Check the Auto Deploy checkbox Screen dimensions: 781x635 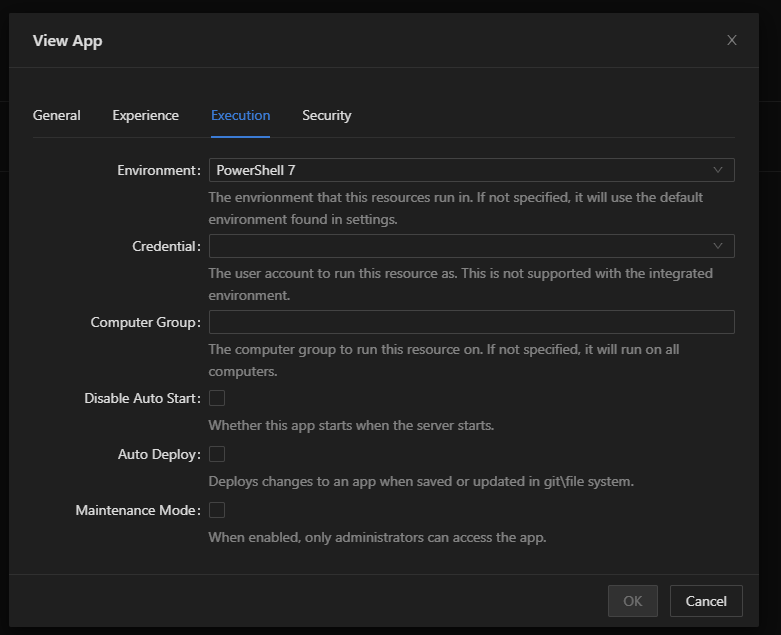(x=217, y=454)
